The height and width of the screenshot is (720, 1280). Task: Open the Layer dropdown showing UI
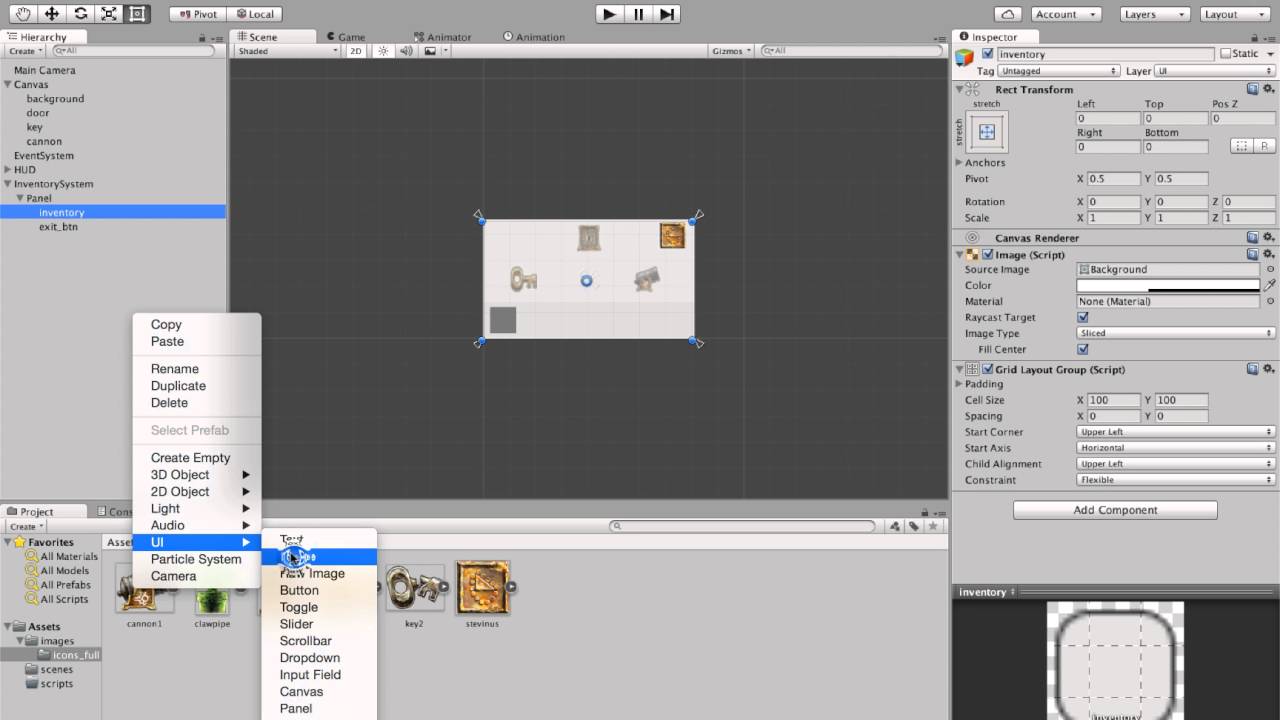(1214, 71)
